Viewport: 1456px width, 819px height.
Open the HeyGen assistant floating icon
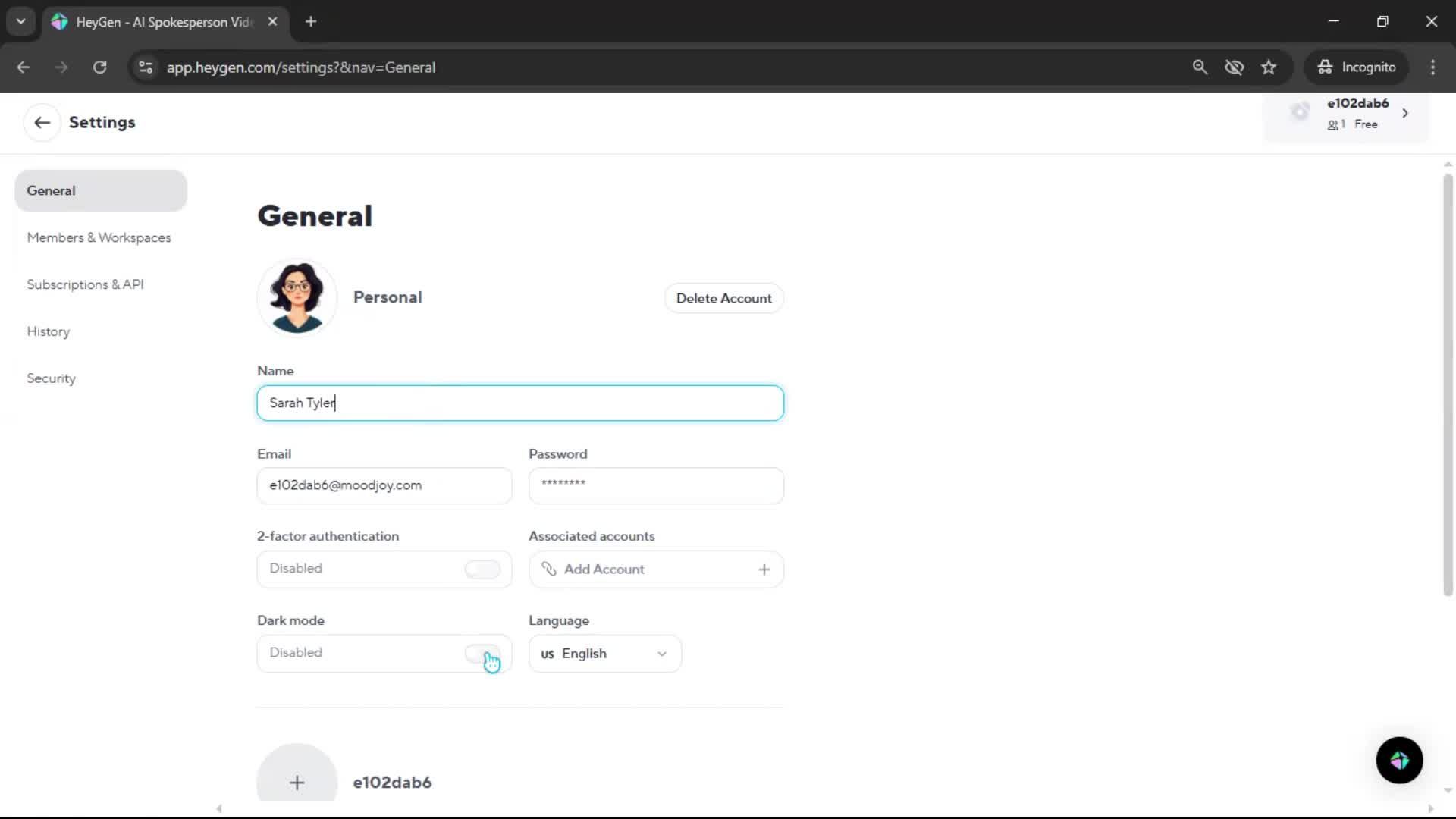click(x=1399, y=760)
